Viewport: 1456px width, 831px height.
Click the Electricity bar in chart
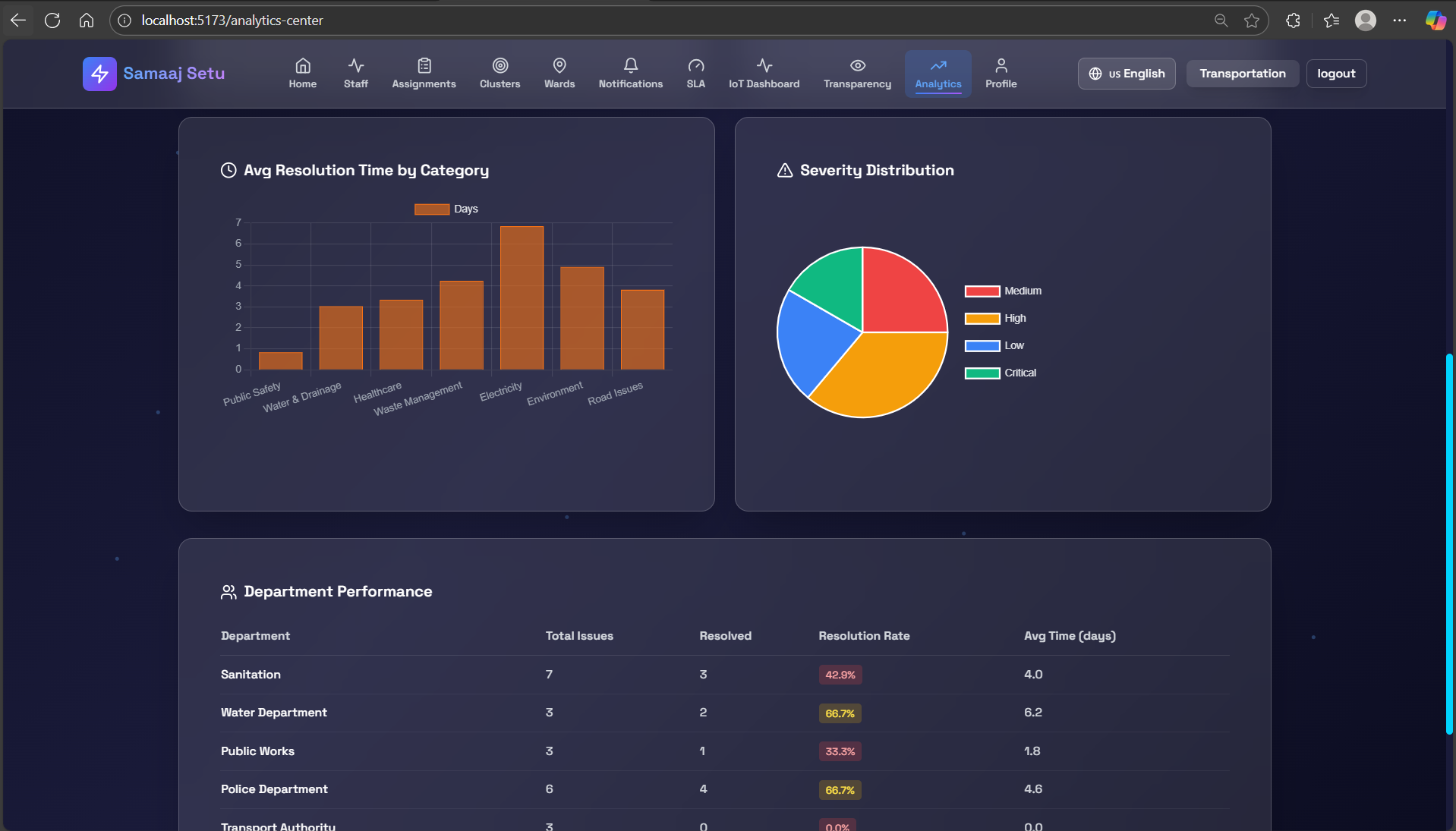tap(522, 298)
